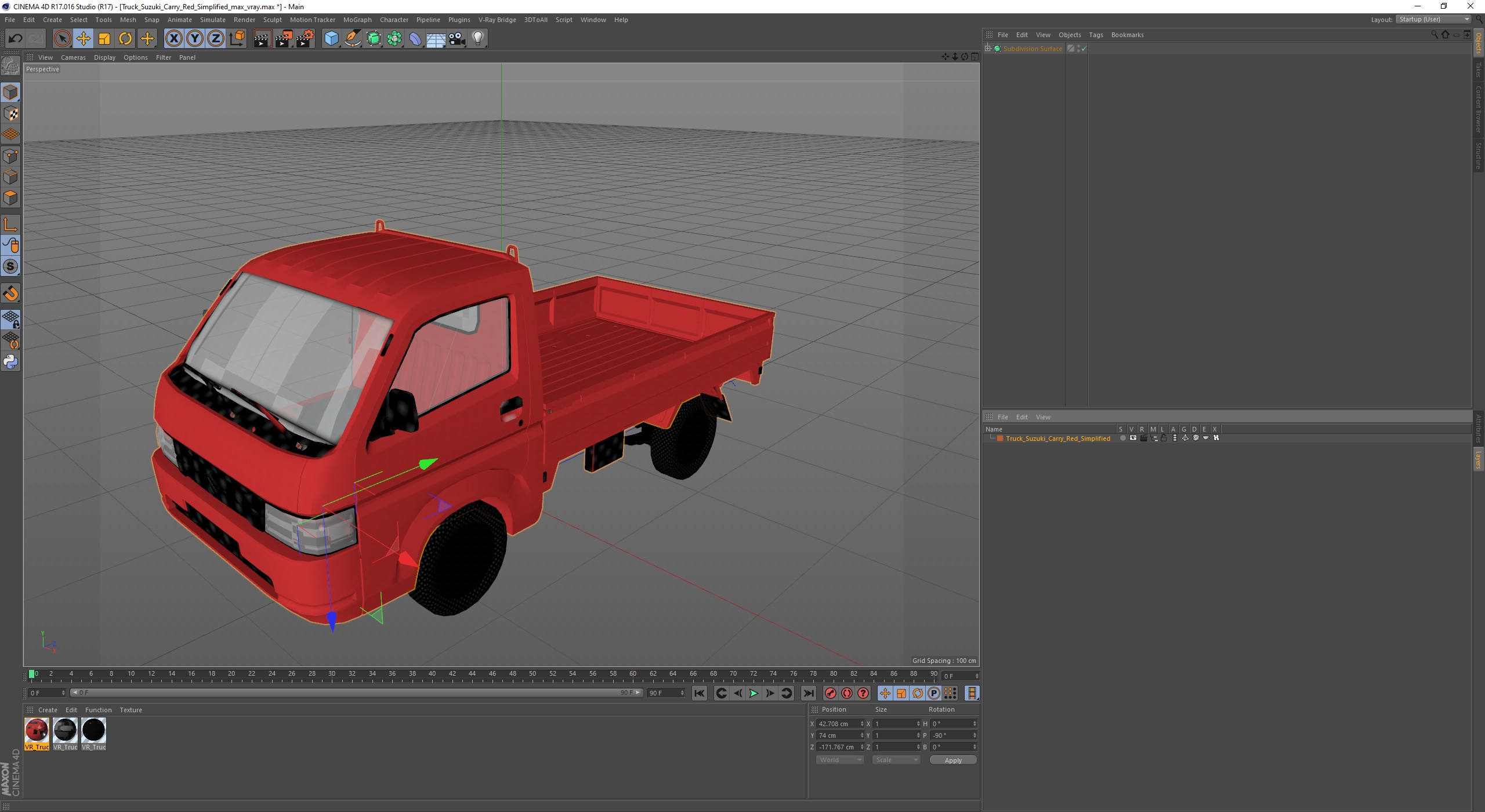Image resolution: width=1485 pixels, height=812 pixels.
Task: Click the Undo arrow icon
Action: point(15,39)
